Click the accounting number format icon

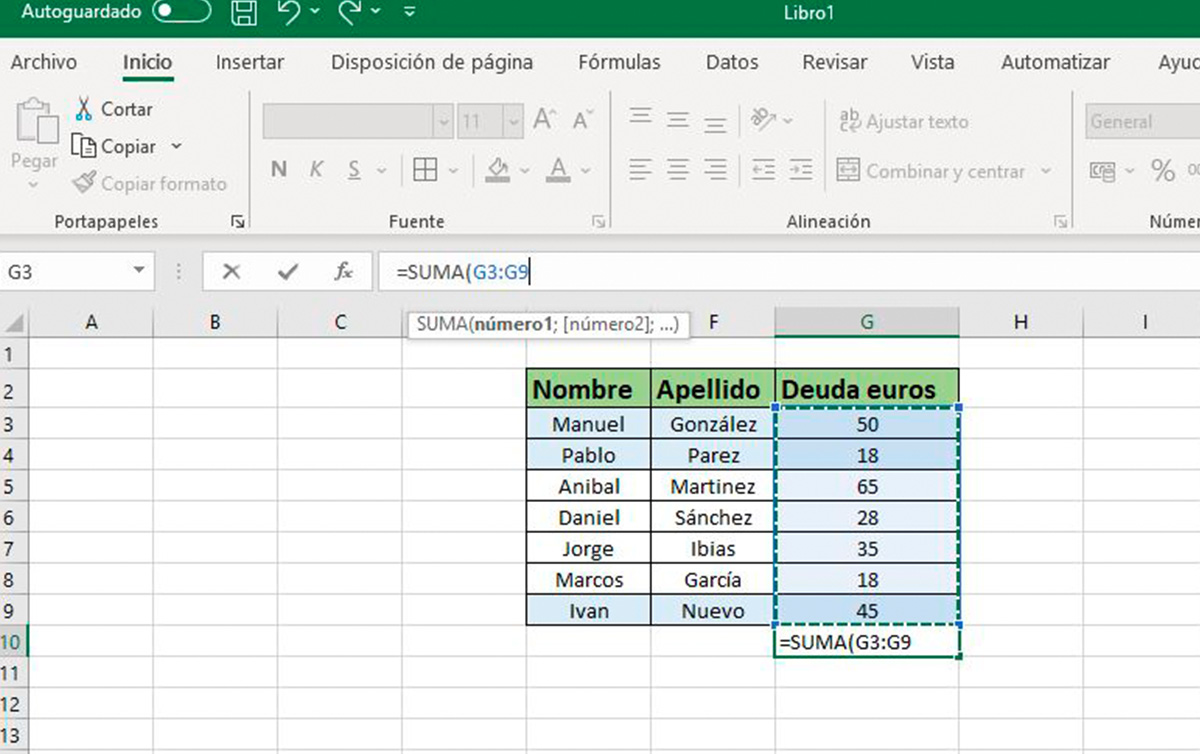1103,171
